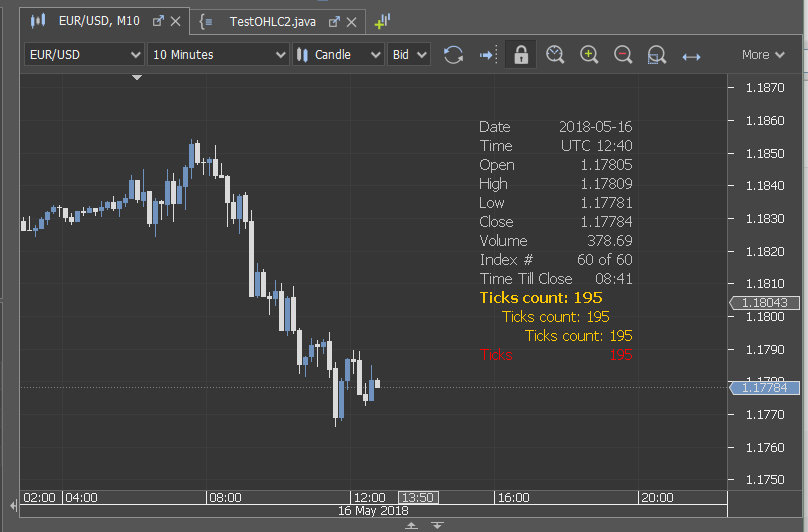Click the red 'Ticks' label
Screen dimensions: 808x532
[x=496, y=355]
